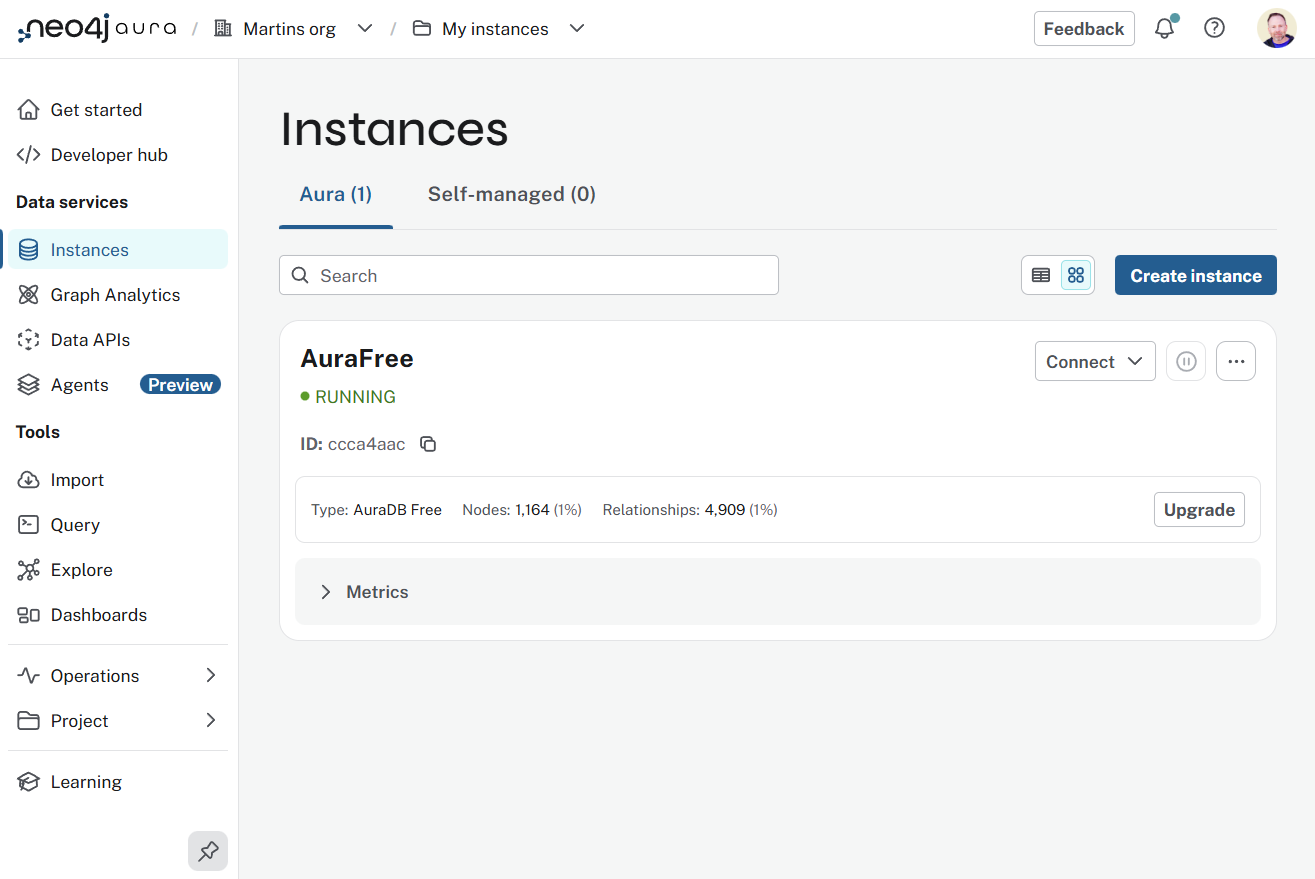Image resolution: width=1315 pixels, height=879 pixels.
Task: Open the user profile avatar
Action: pos(1276,29)
